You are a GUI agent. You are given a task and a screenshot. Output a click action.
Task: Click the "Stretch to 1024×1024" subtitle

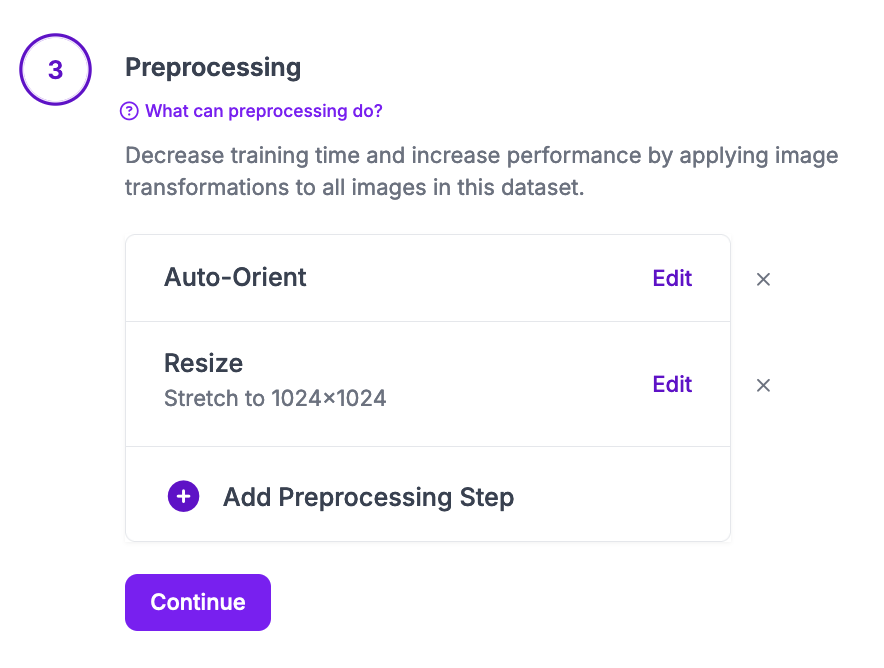275,398
